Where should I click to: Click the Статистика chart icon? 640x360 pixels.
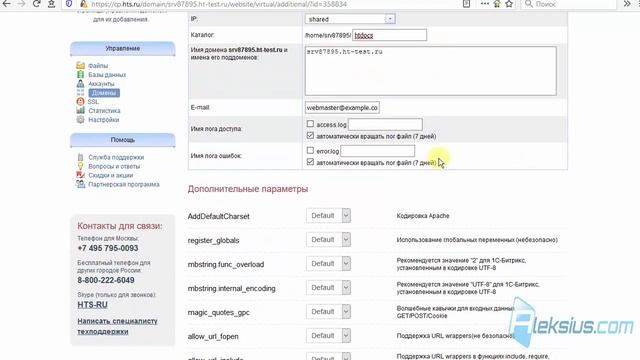point(80,111)
